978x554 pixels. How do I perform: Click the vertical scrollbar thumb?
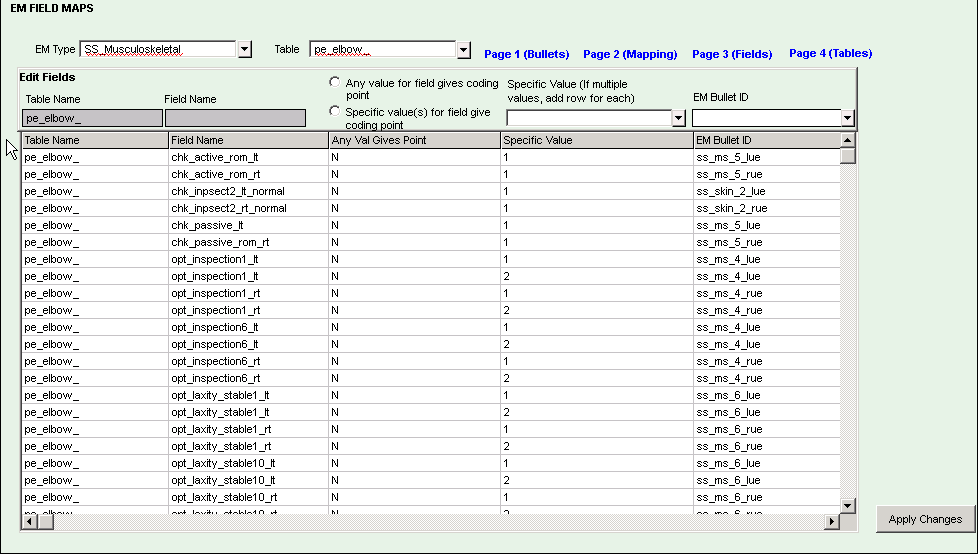click(x=847, y=155)
